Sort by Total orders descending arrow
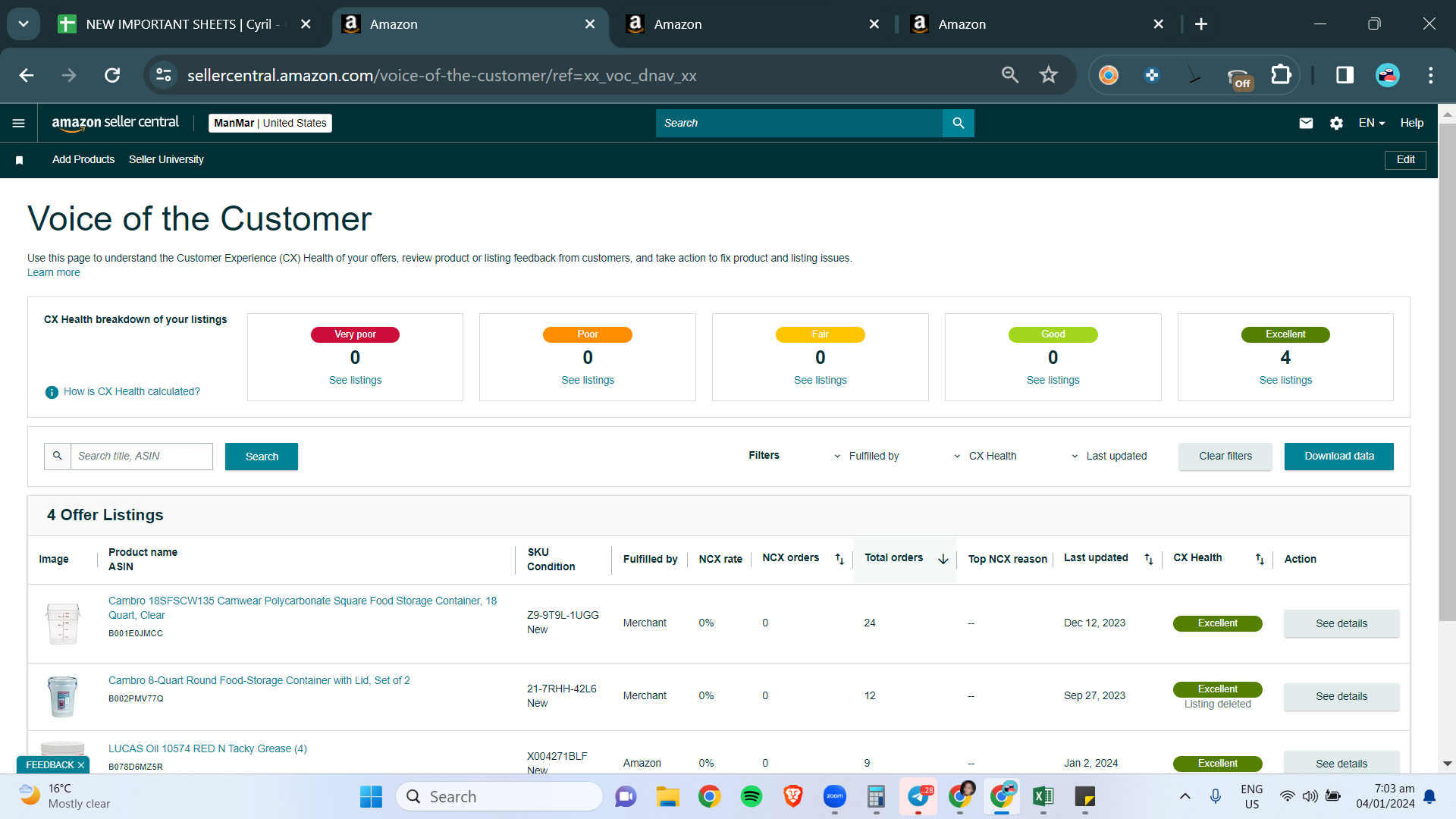 tap(943, 559)
